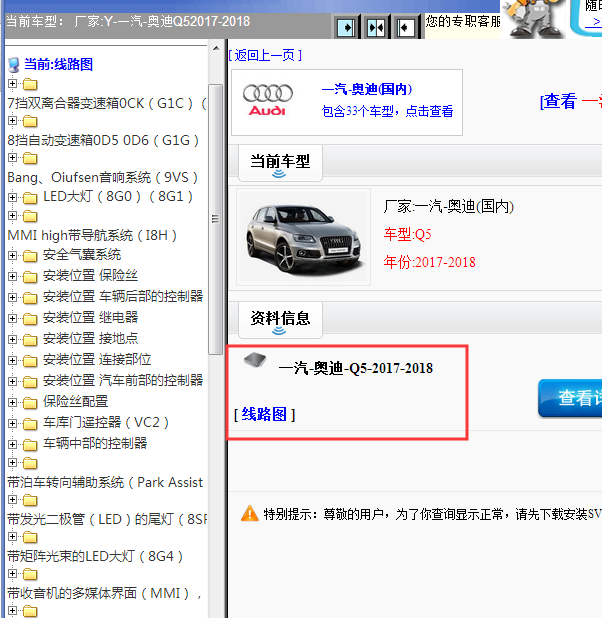The height and width of the screenshot is (618, 602).
Task: Click the blue 查看 button
Action: point(570,398)
